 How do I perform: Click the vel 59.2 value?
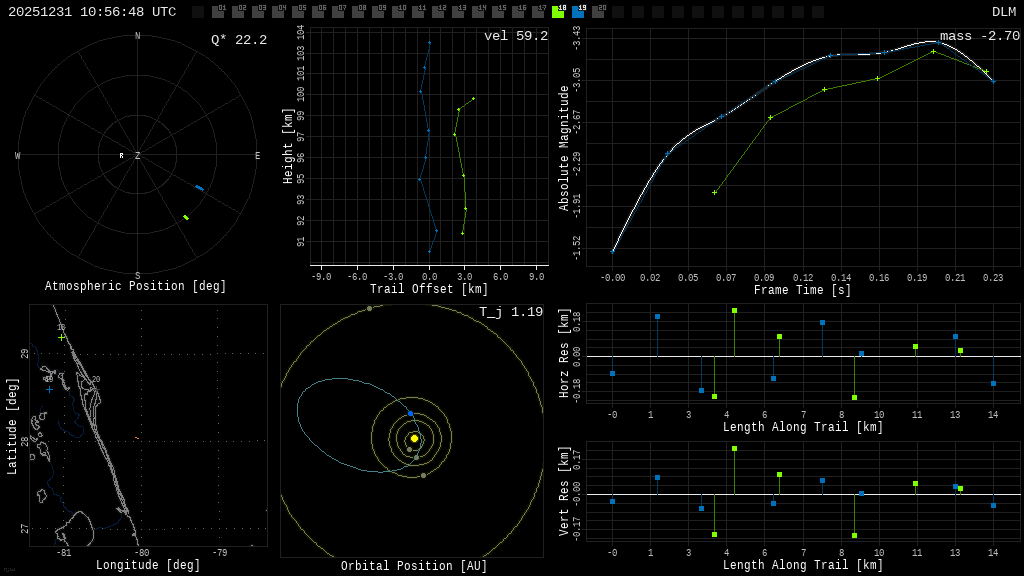pos(516,36)
